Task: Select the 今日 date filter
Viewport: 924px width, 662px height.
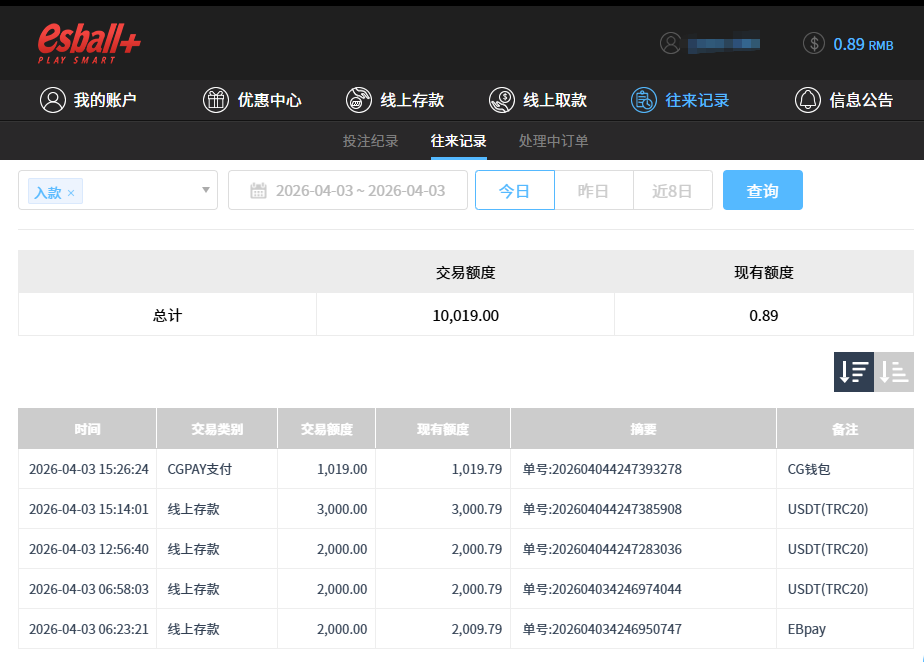Action: click(514, 190)
